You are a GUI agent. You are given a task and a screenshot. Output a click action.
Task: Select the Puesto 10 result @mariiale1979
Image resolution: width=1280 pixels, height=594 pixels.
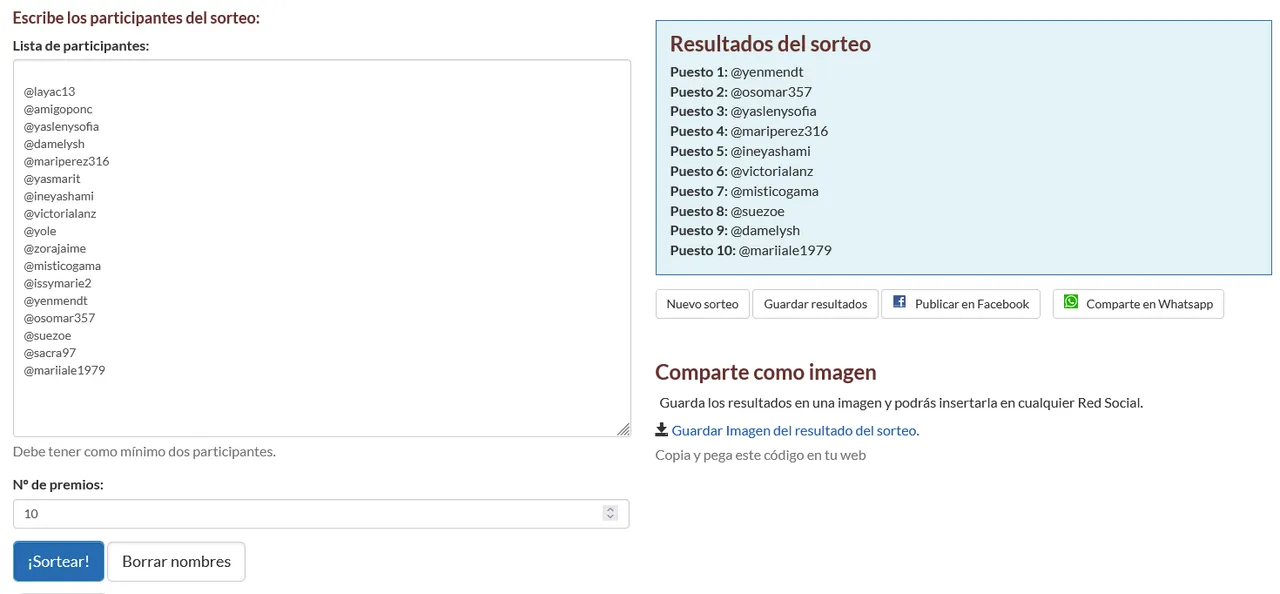tap(785, 250)
